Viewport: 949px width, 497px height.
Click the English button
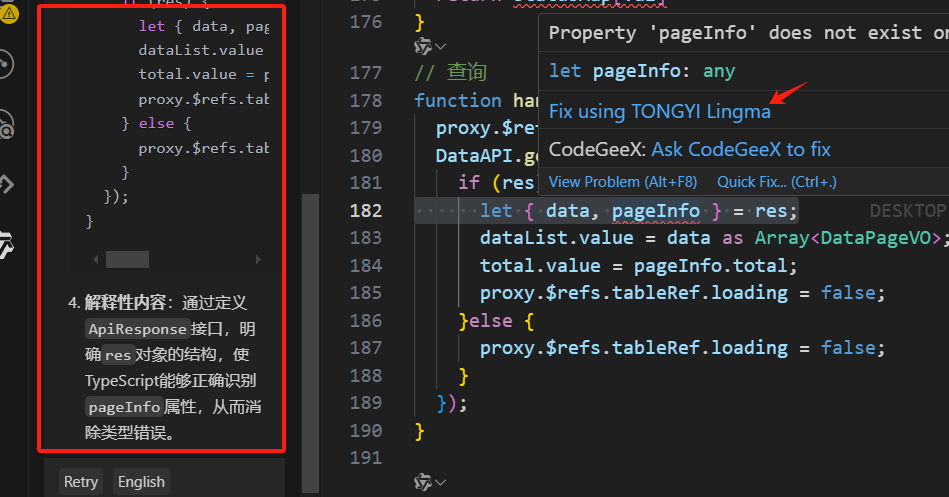pyautogui.click(x=141, y=482)
